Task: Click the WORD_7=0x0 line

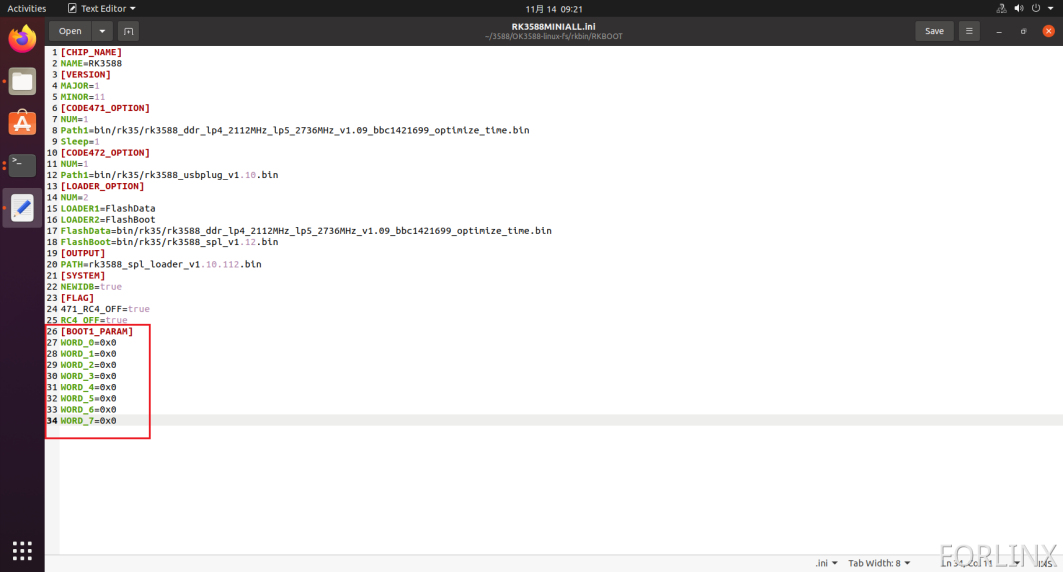Action: point(88,421)
